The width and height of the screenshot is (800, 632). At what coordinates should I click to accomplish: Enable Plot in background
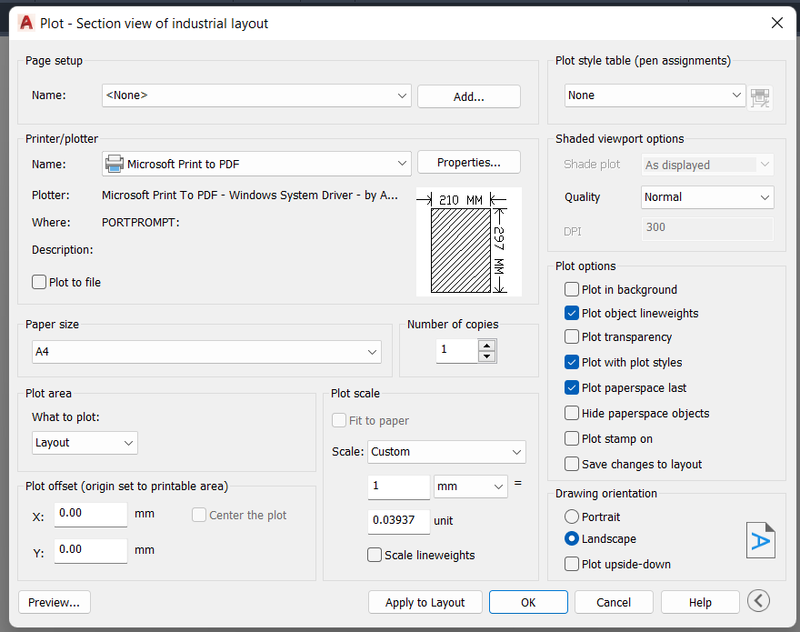[571, 290]
